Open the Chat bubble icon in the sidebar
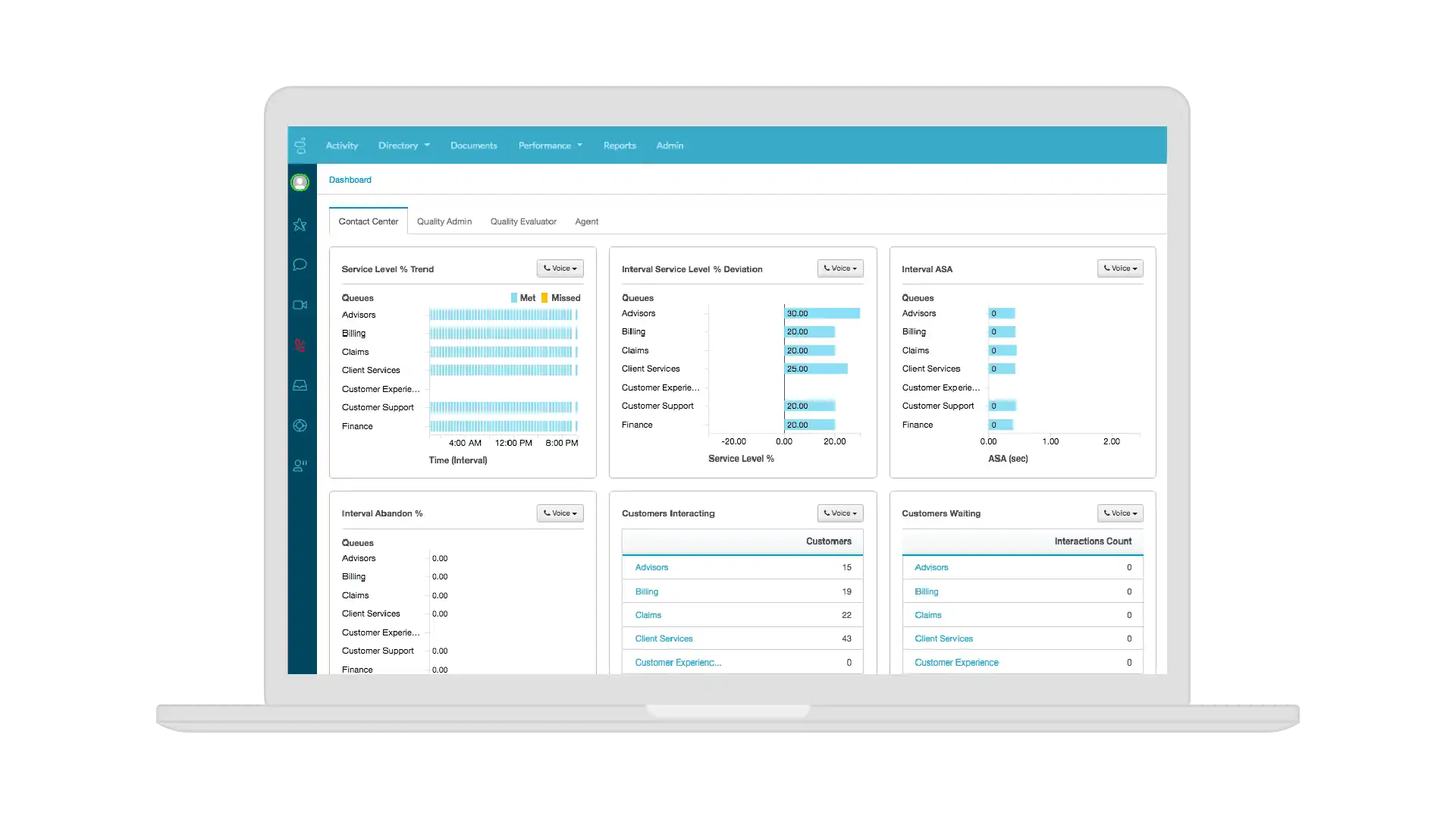Screen dimensions: 1456x819 [300, 265]
